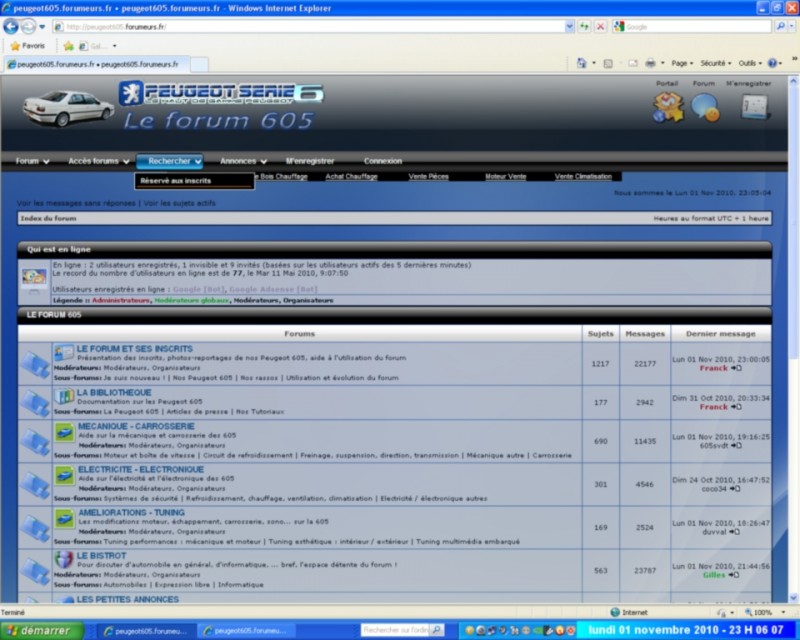
Task: Open the Windows démarrer Start button
Action: pyautogui.click(x=42, y=631)
